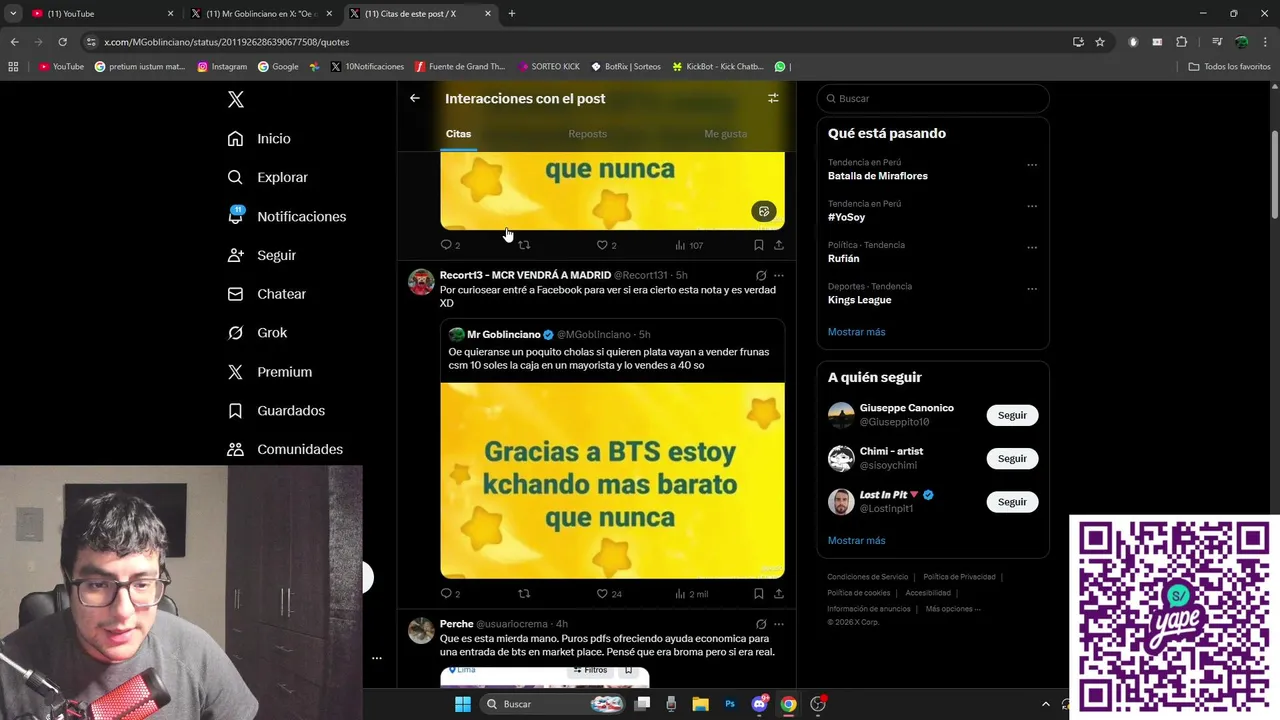Viewport: 1280px width, 720px height.
Task: Open Comunidades in the sidebar
Action: [x=285, y=449]
